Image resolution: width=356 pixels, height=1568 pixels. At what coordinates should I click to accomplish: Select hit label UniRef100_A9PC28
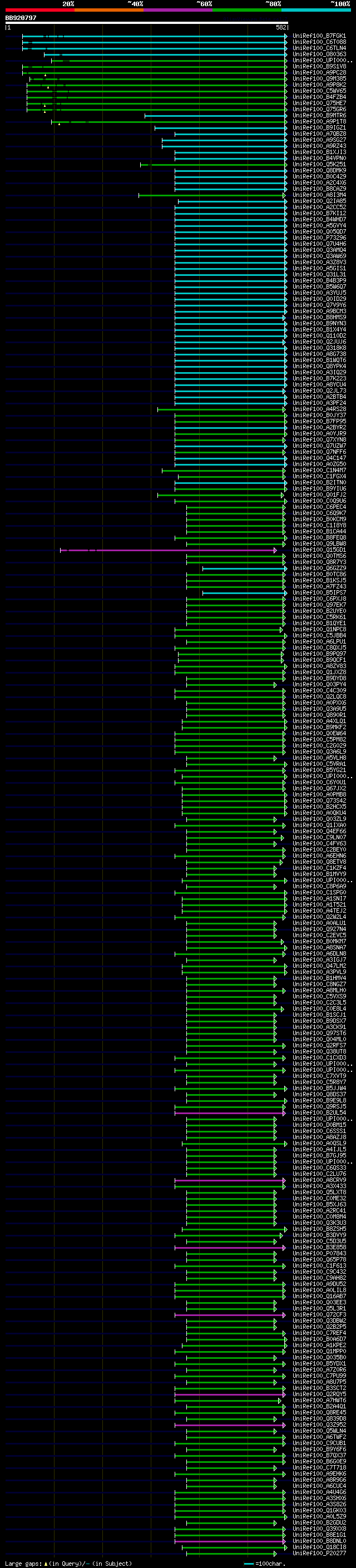click(x=319, y=72)
